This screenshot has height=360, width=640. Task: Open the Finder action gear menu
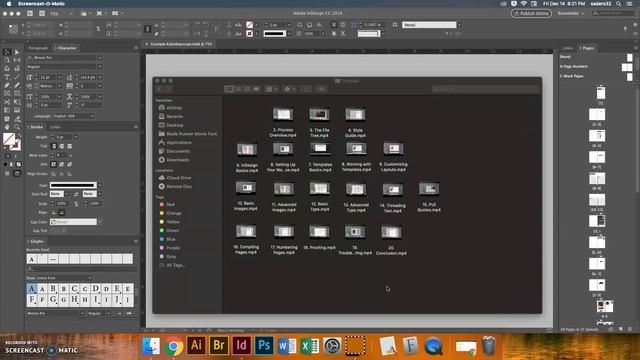tap(289, 89)
